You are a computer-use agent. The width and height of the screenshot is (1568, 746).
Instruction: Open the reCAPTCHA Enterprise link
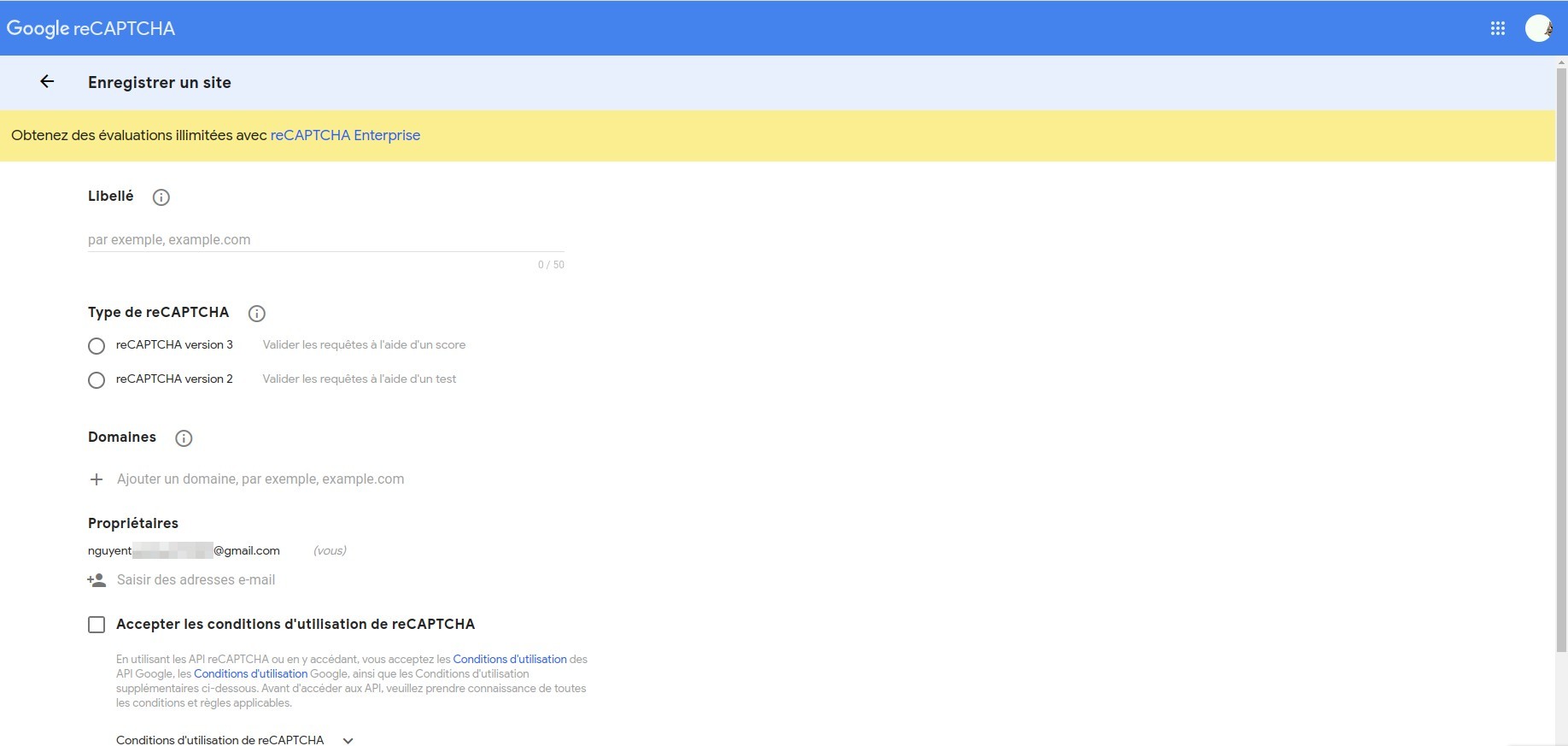(345, 135)
